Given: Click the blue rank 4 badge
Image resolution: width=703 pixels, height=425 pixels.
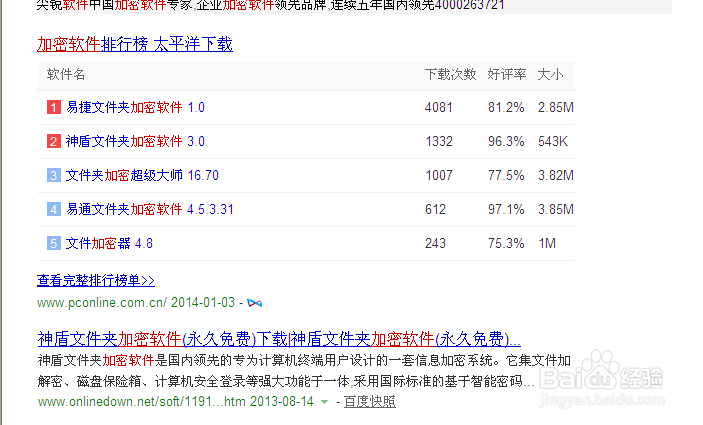Looking at the screenshot, I should click(54, 209).
